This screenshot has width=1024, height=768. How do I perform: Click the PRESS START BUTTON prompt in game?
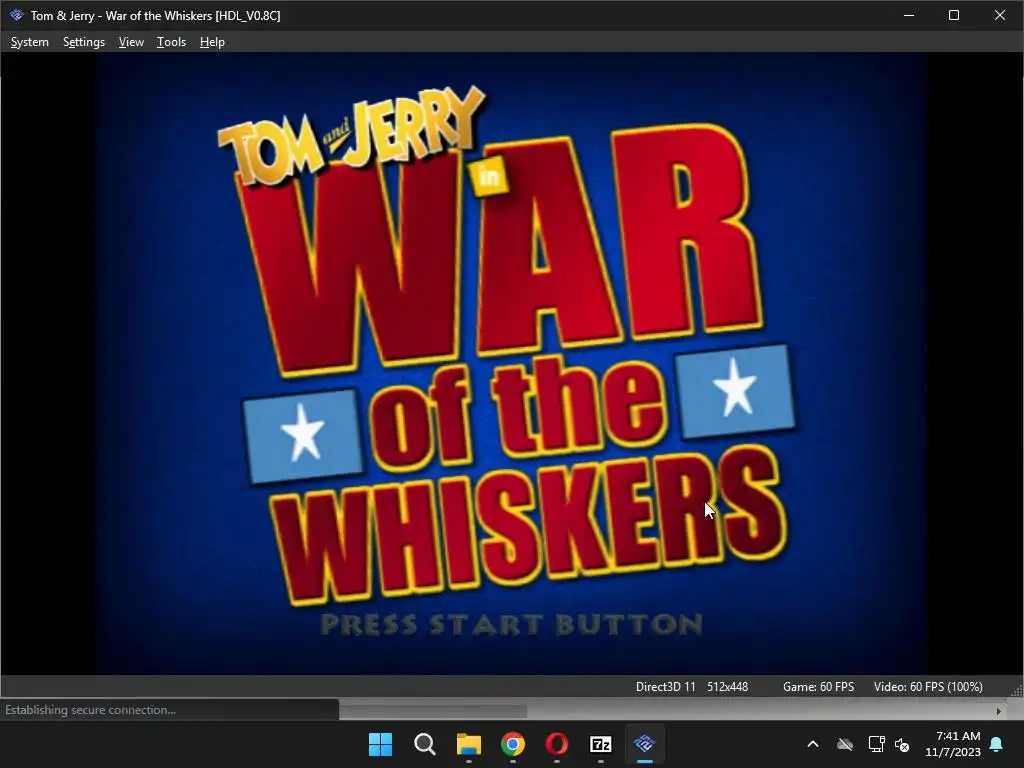(511, 624)
